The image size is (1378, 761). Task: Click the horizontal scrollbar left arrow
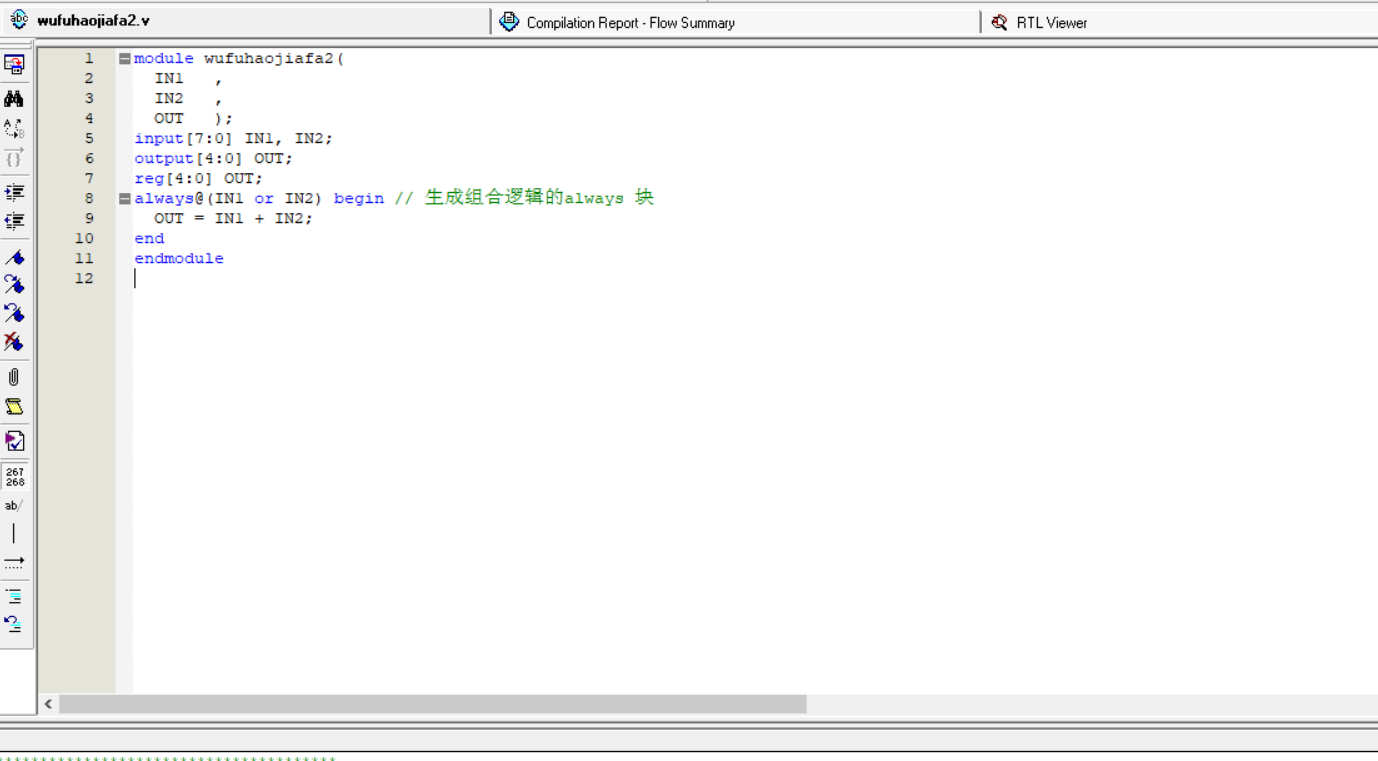click(x=48, y=704)
